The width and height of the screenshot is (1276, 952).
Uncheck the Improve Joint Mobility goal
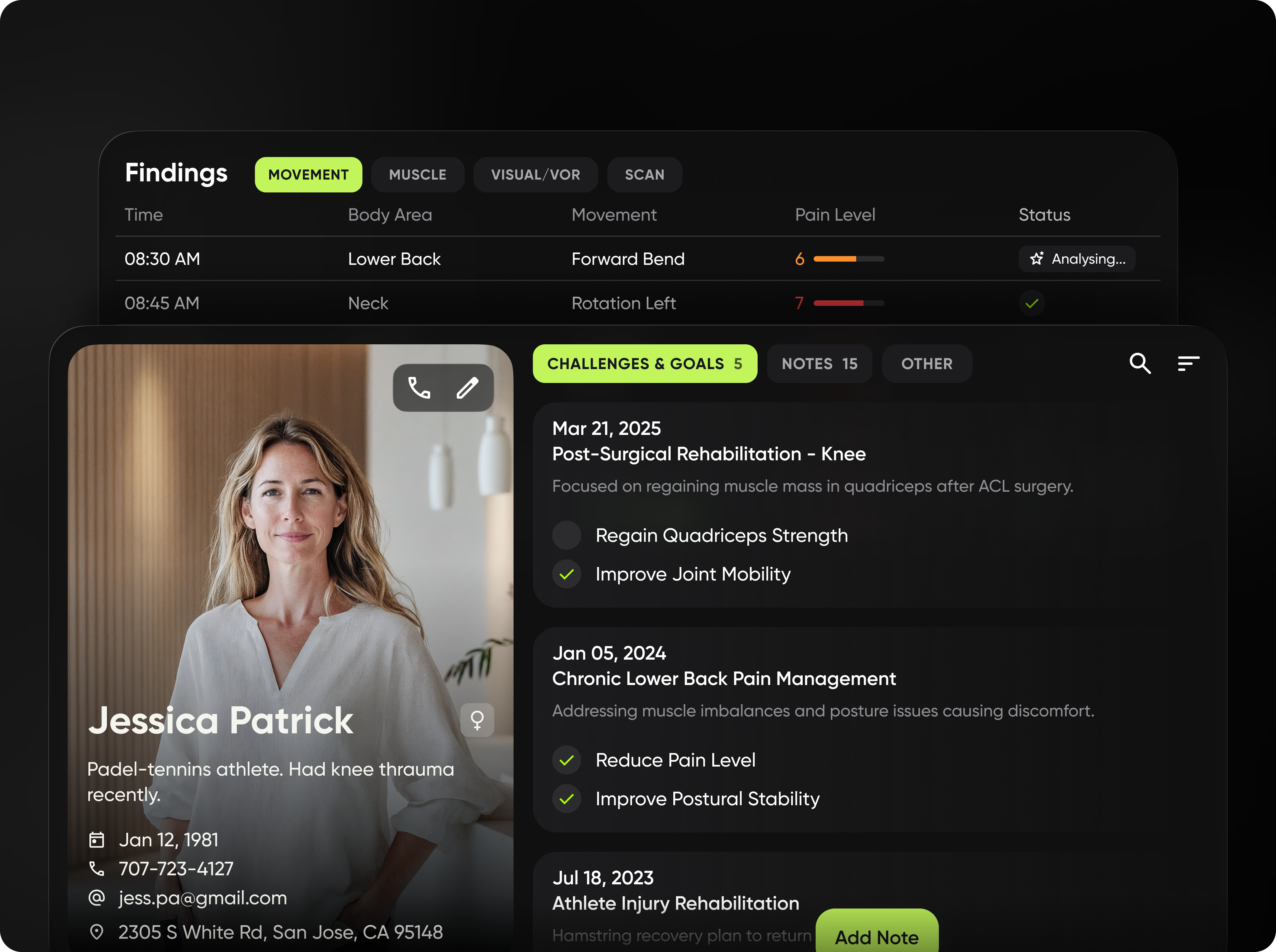[x=566, y=574]
